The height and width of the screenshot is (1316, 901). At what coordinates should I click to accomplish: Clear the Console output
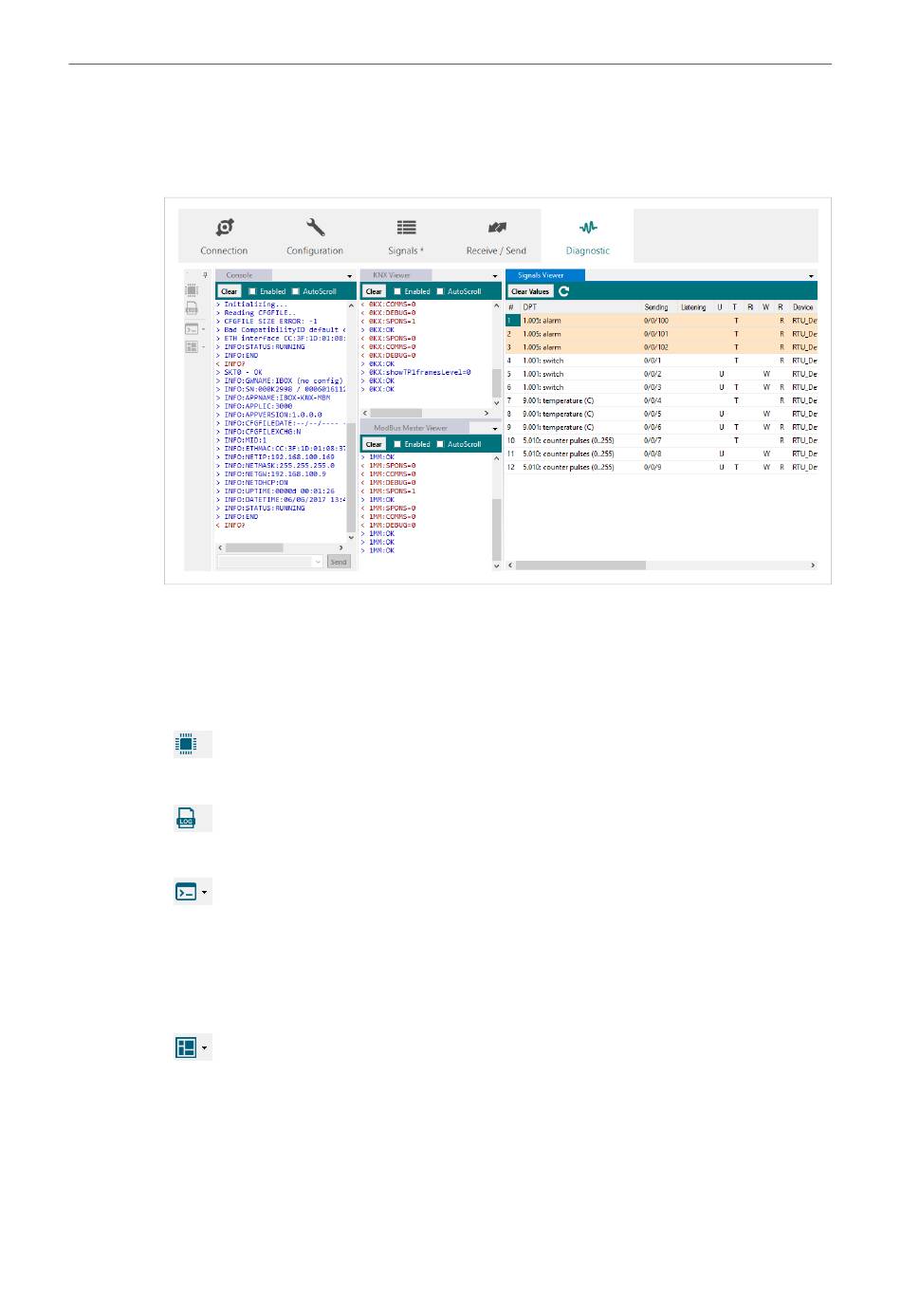(x=230, y=291)
